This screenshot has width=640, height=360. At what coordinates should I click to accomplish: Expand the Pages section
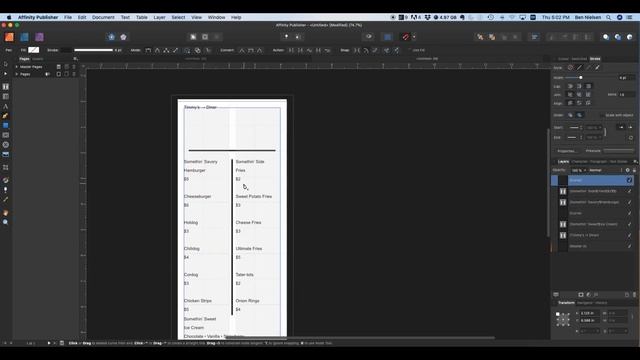[17, 74]
